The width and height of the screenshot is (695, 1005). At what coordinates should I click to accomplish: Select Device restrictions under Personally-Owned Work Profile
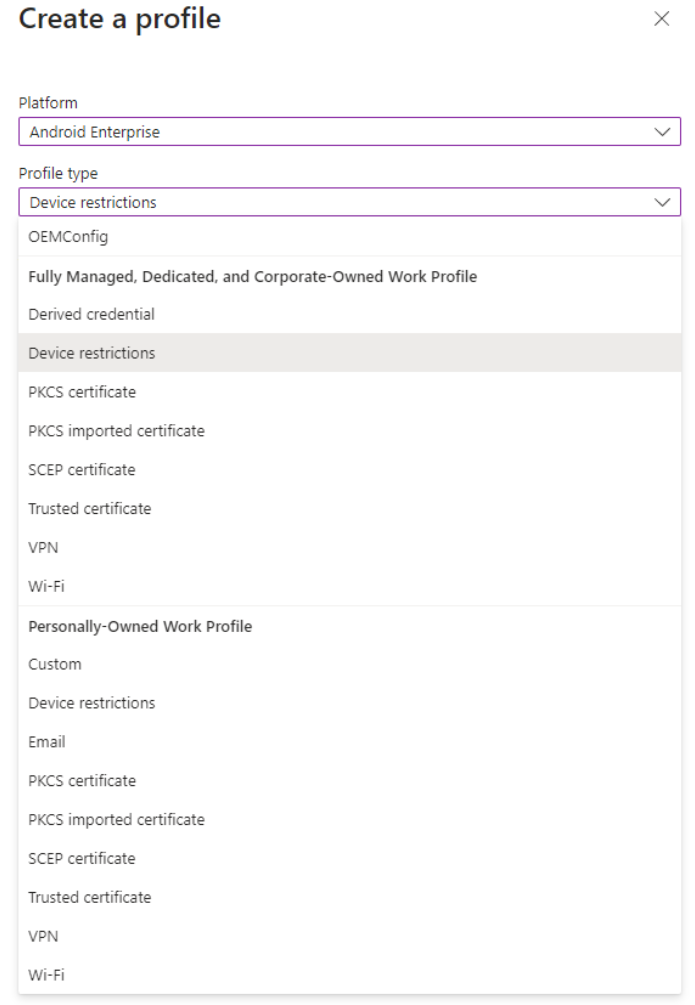pos(349,703)
